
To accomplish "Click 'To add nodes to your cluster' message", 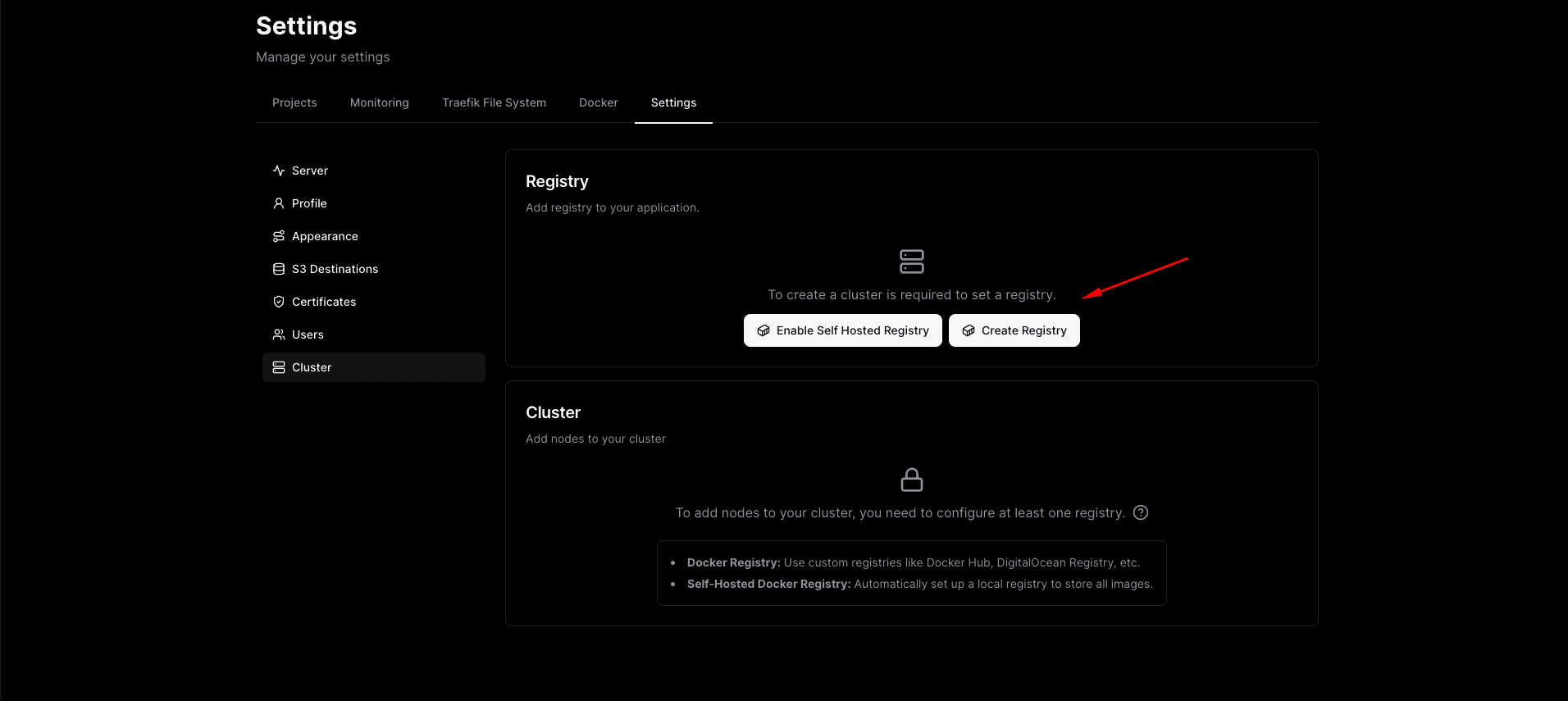I will [900, 512].
